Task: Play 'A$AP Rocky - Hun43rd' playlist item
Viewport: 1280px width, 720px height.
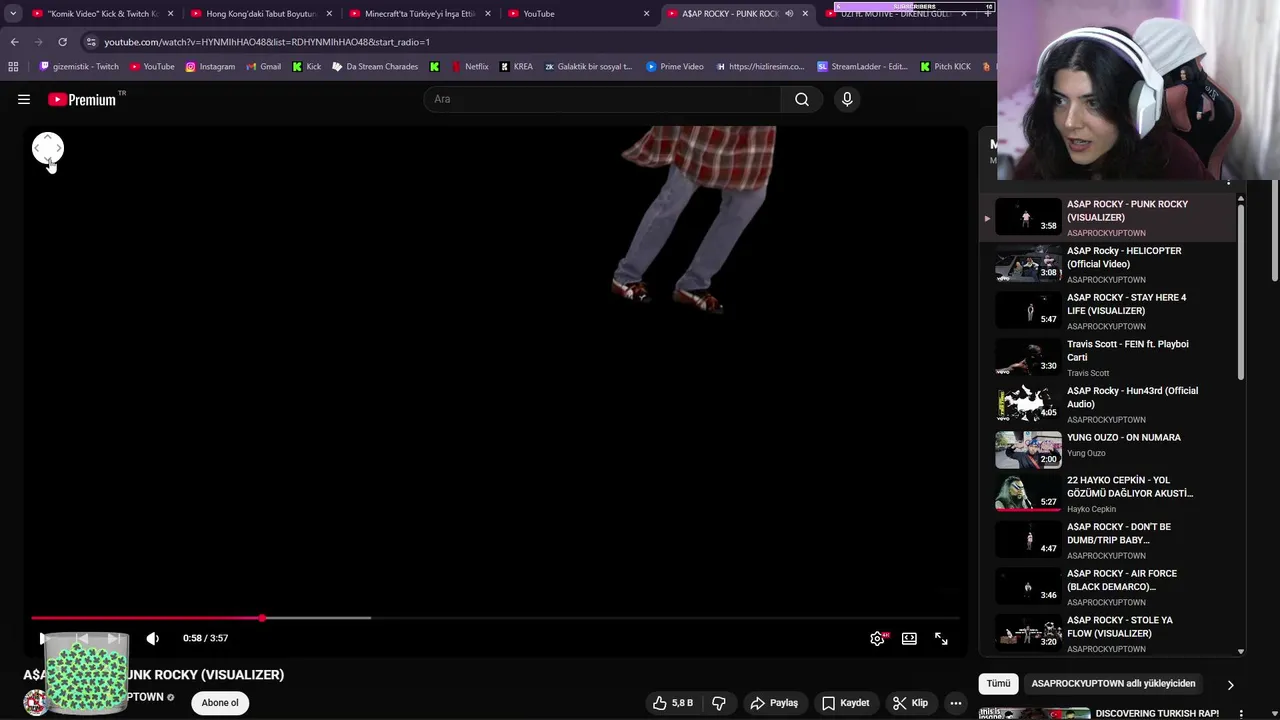Action: coord(1110,404)
